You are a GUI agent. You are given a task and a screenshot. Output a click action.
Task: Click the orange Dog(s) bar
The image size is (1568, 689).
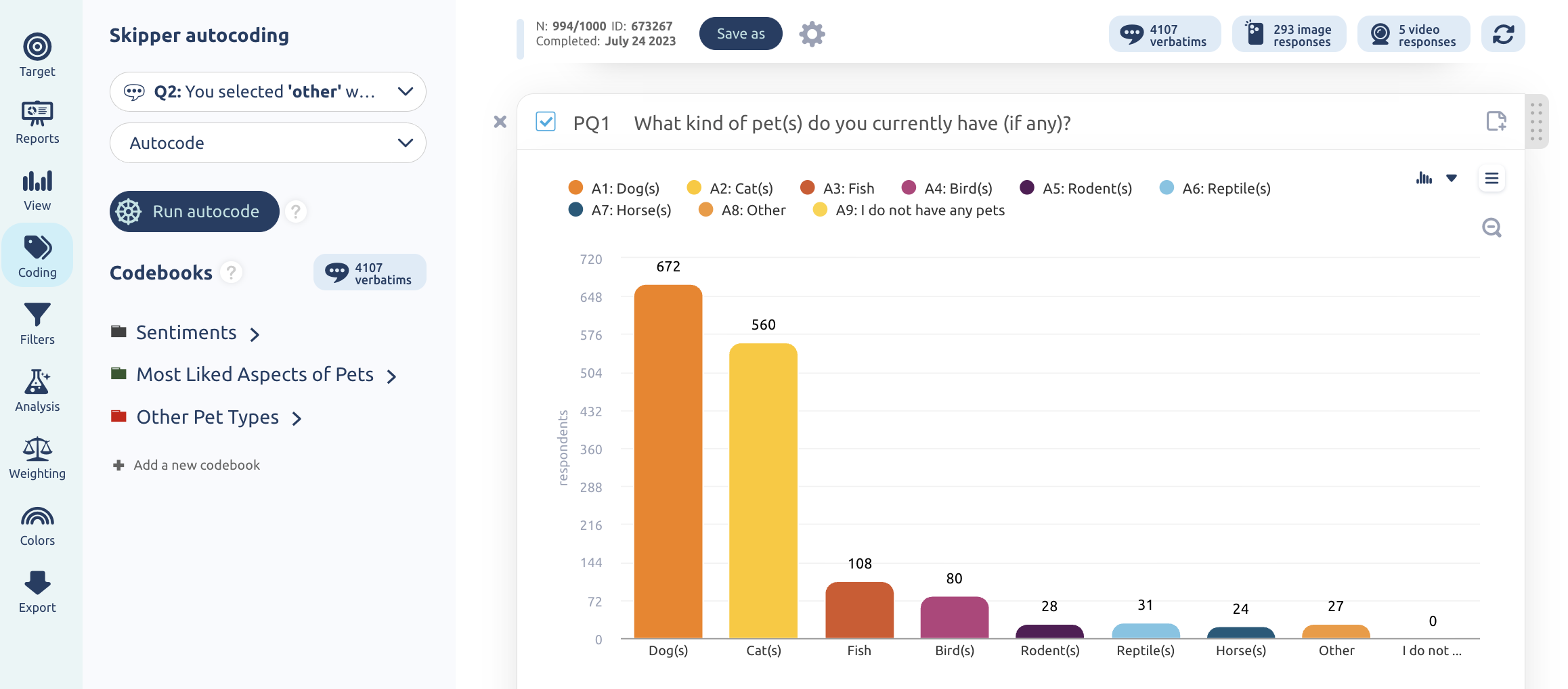pos(668,462)
